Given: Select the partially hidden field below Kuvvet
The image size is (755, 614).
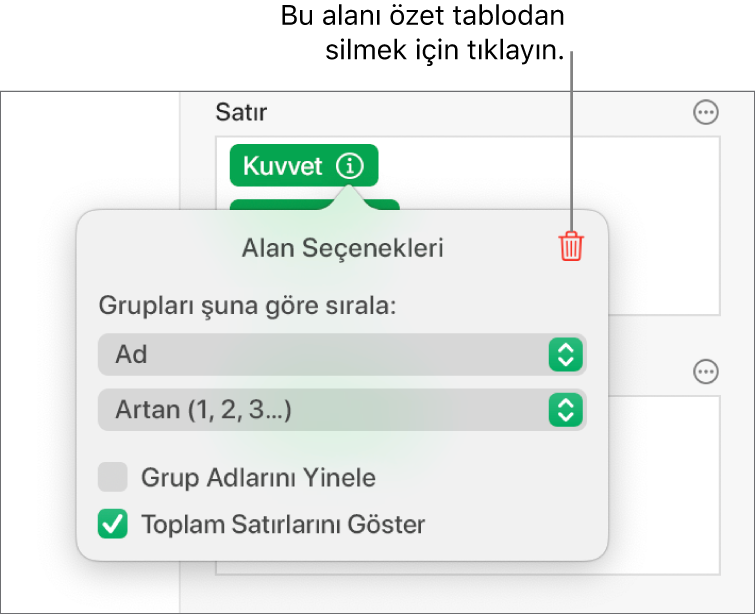Looking at the screenshot, I should [x=385, y=204].
